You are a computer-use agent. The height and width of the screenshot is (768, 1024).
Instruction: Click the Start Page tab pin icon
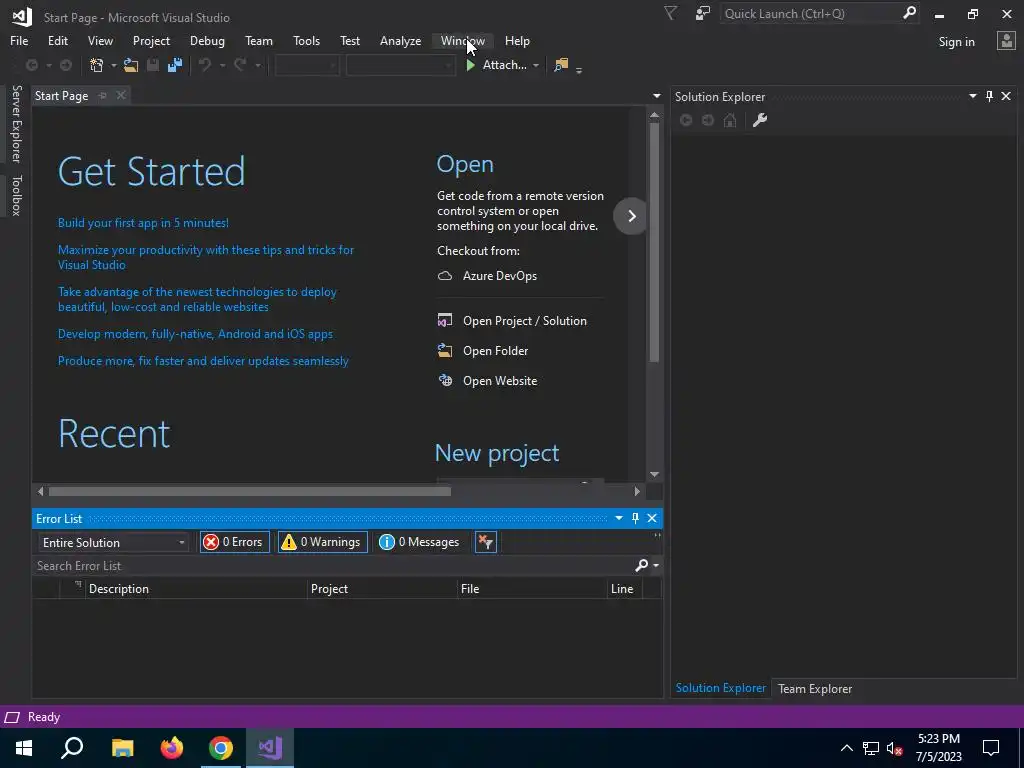(103, 95)
